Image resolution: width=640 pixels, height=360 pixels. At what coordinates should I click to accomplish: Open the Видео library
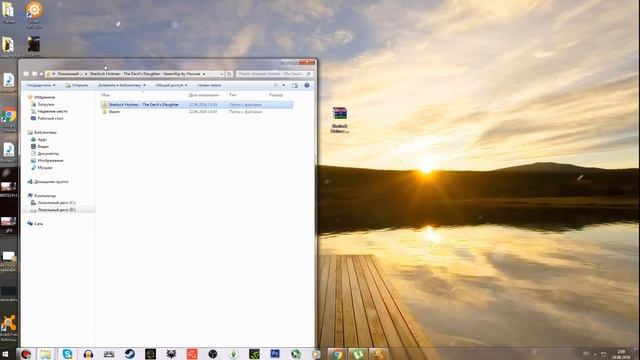click(43, 147)
